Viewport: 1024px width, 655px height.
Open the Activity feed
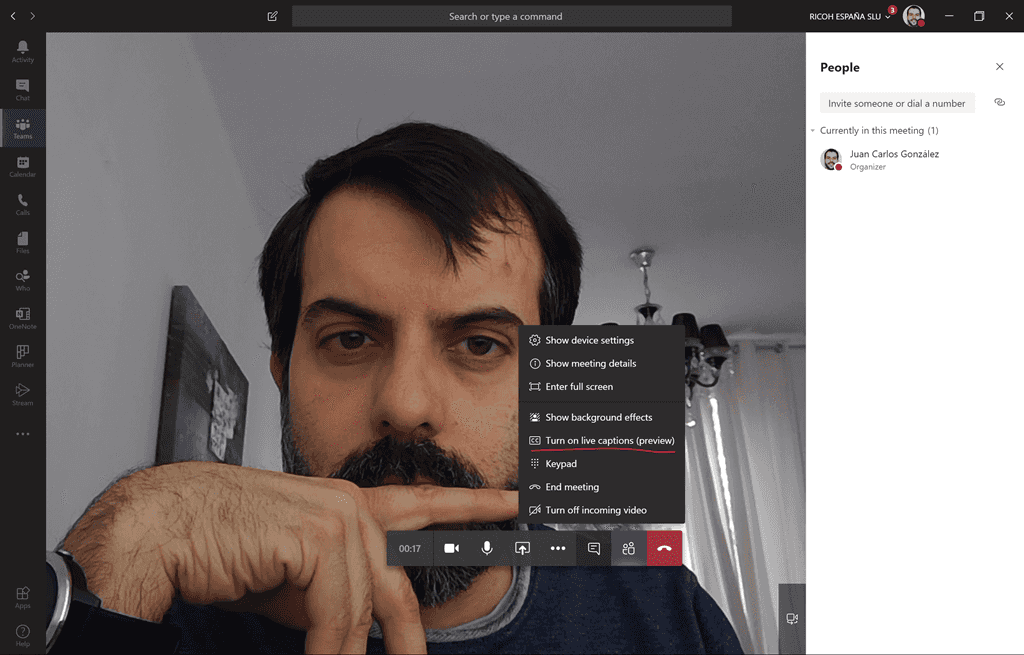(x=23, y=52)
